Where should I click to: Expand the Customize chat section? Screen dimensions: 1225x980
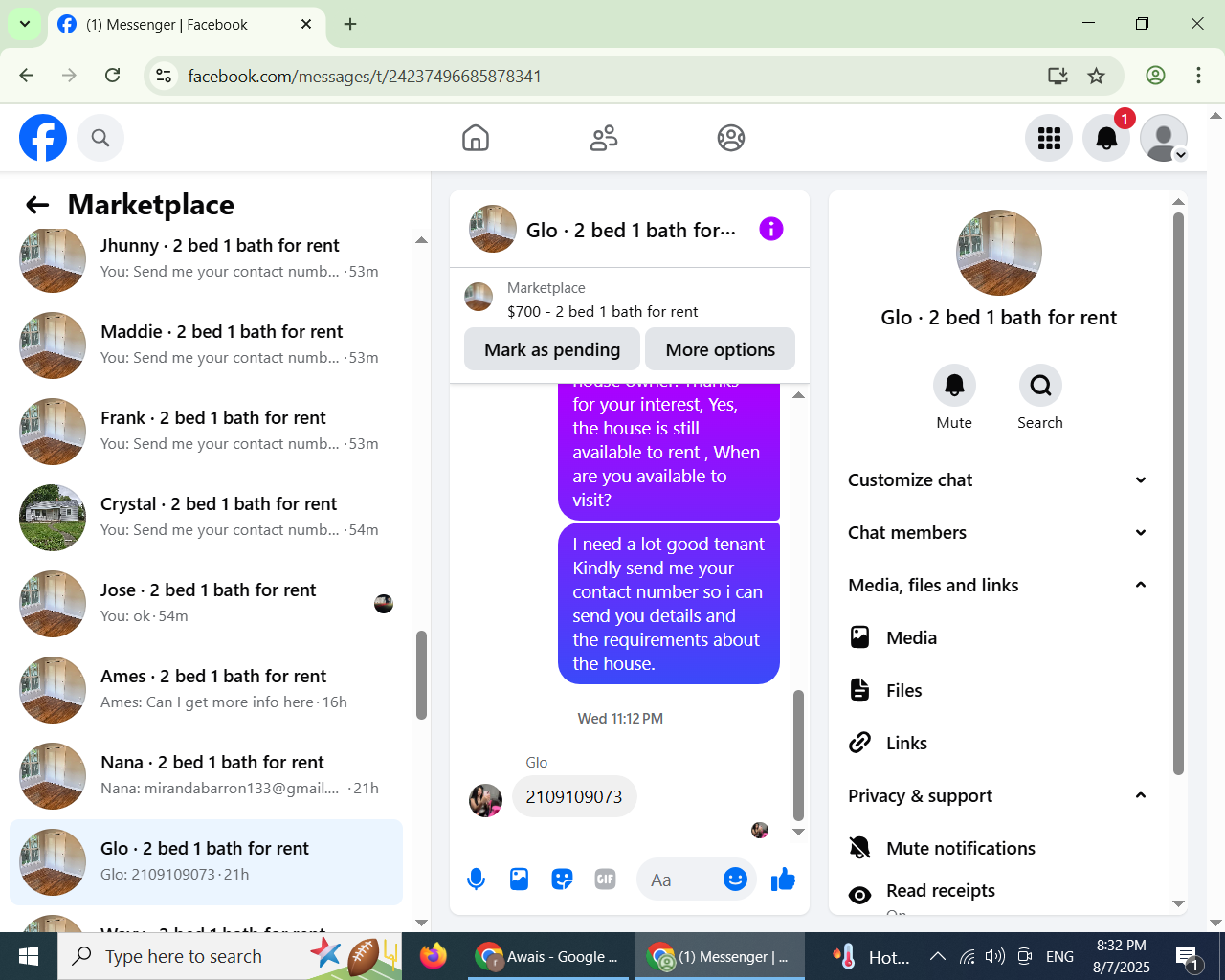click(997, 479)
